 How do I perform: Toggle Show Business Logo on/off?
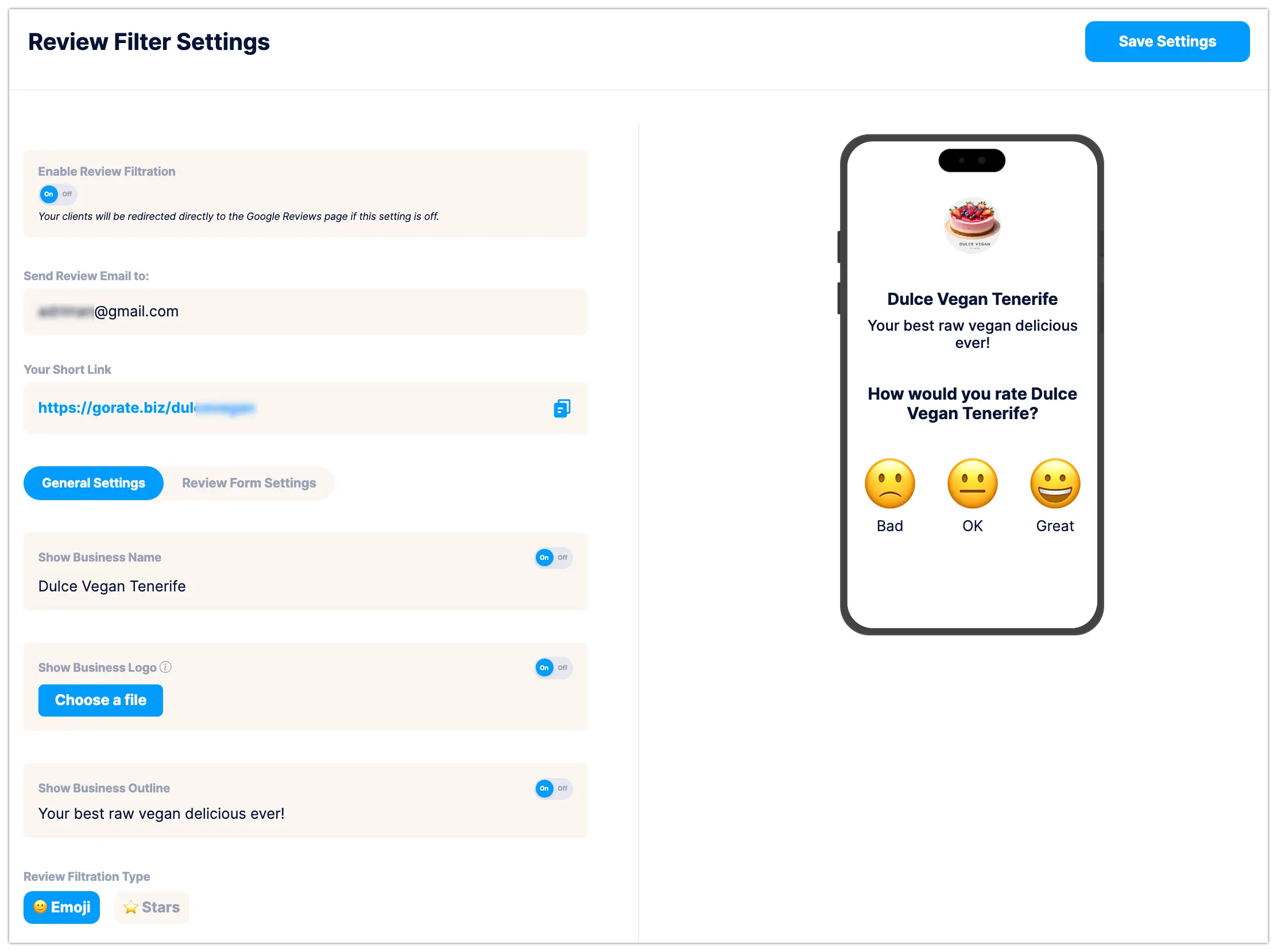(553, 667)
